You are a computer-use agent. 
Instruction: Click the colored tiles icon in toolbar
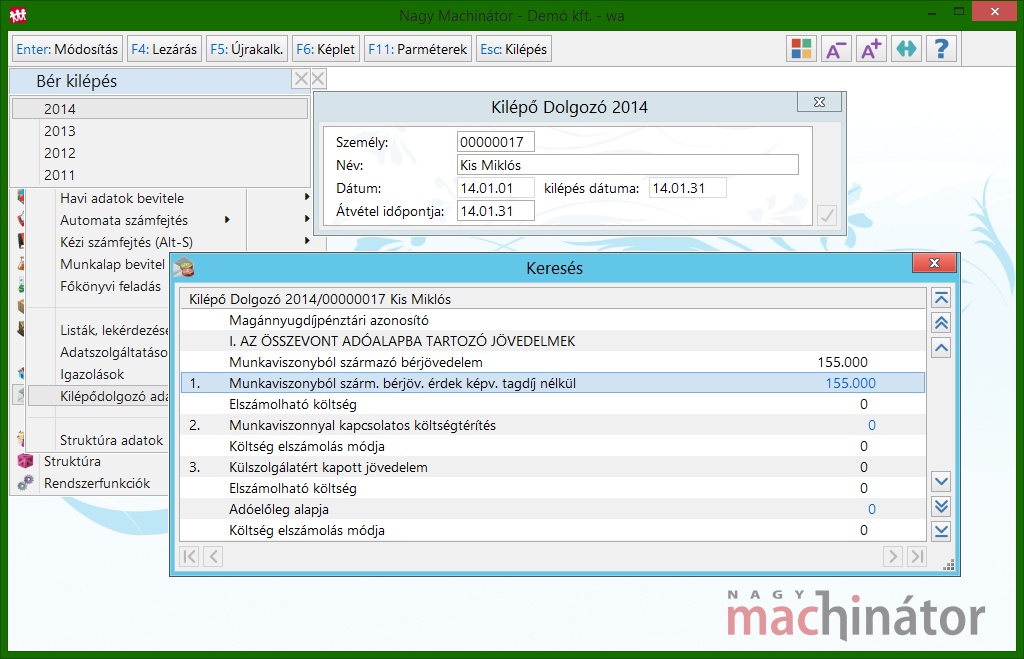tap(801, 49)
